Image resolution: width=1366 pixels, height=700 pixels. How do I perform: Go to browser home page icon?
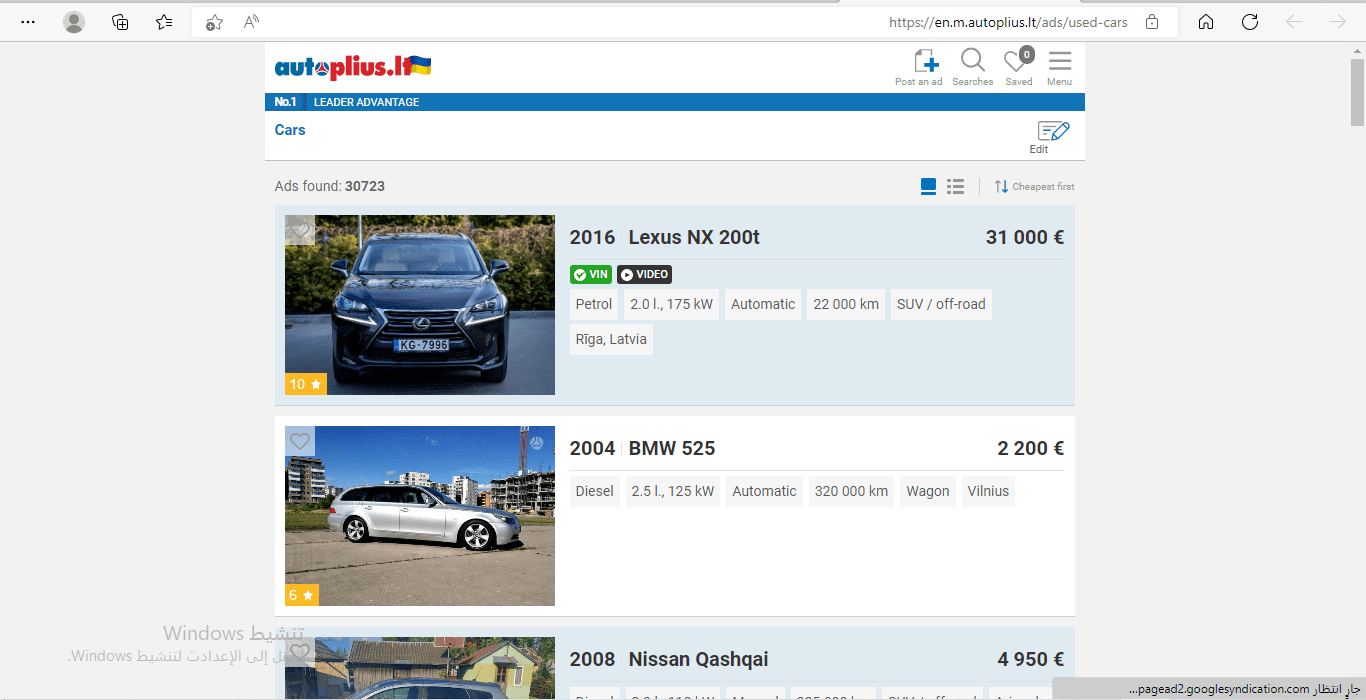pos(1206,22)
